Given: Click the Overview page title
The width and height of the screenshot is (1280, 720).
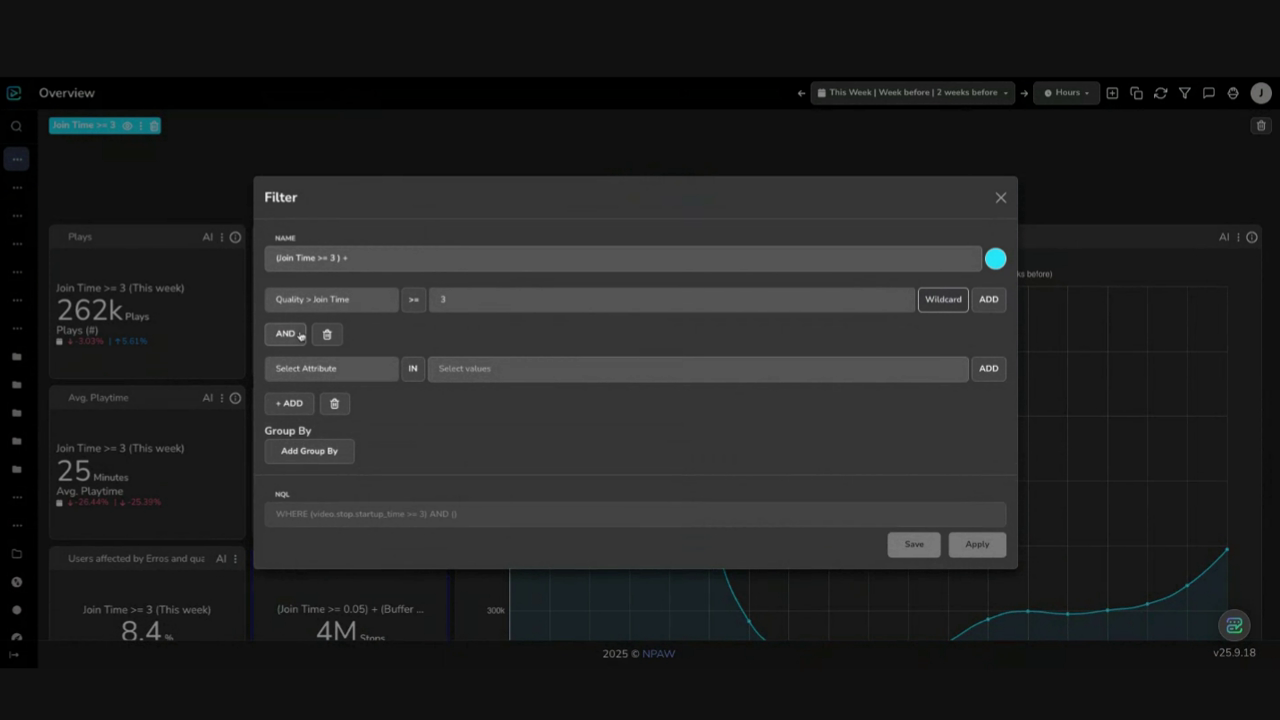Looking at the screenshot, I should click(x=67, y=93).
